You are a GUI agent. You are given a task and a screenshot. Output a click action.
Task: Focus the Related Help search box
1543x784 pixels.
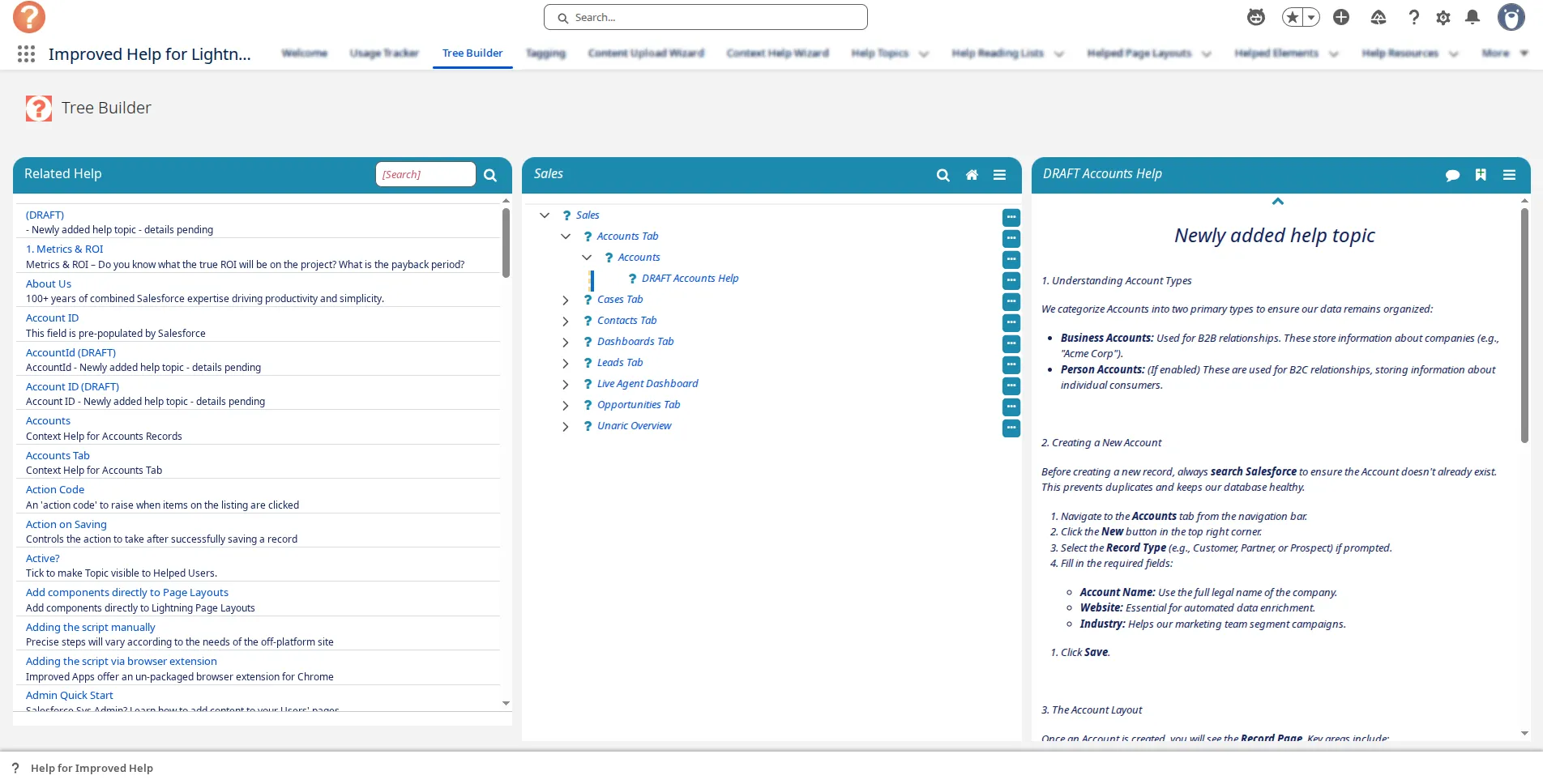coord(425,174)
